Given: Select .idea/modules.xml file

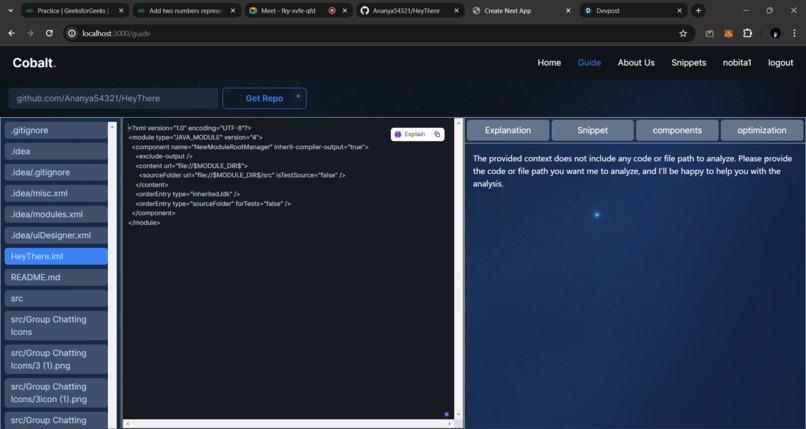Looking at the screenshot, I should [56, 214].
